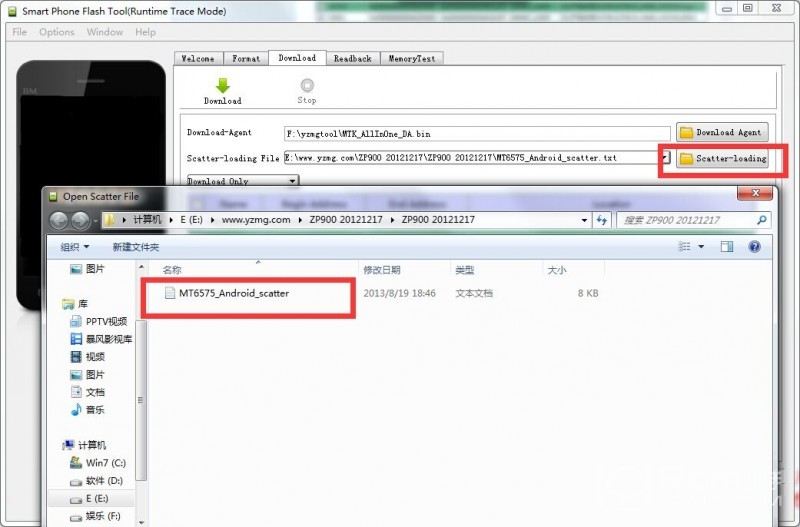Select 暴风影视库 in sidebar
The image size is (800, 527).
tap(102, 339)
